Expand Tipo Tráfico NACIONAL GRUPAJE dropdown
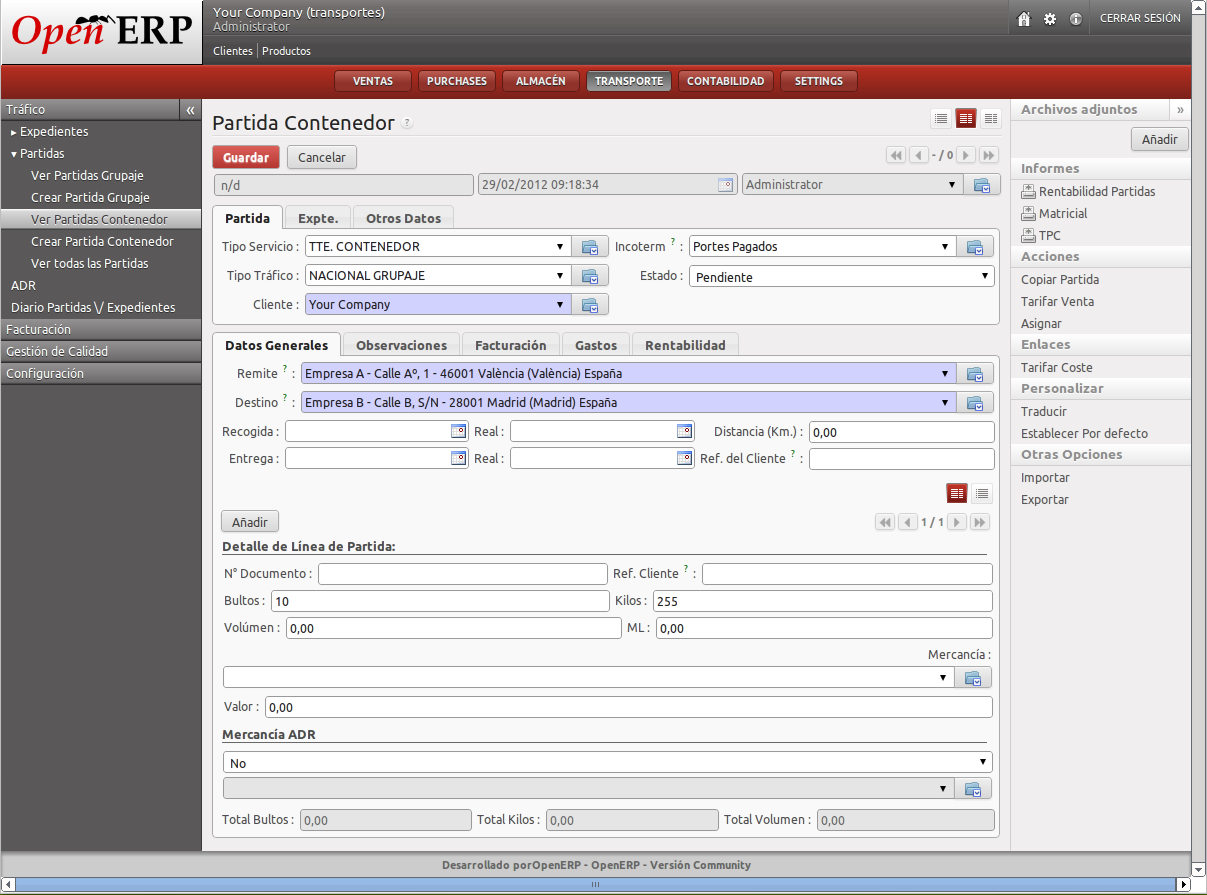This screenshot has height=895, width=1207. (x=560, y=276)
